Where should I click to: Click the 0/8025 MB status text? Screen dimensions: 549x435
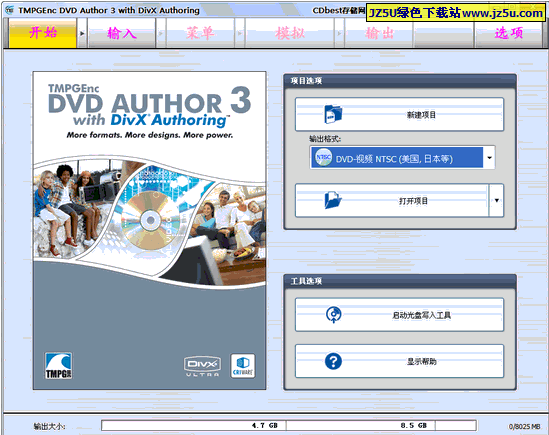click(524, 427)
